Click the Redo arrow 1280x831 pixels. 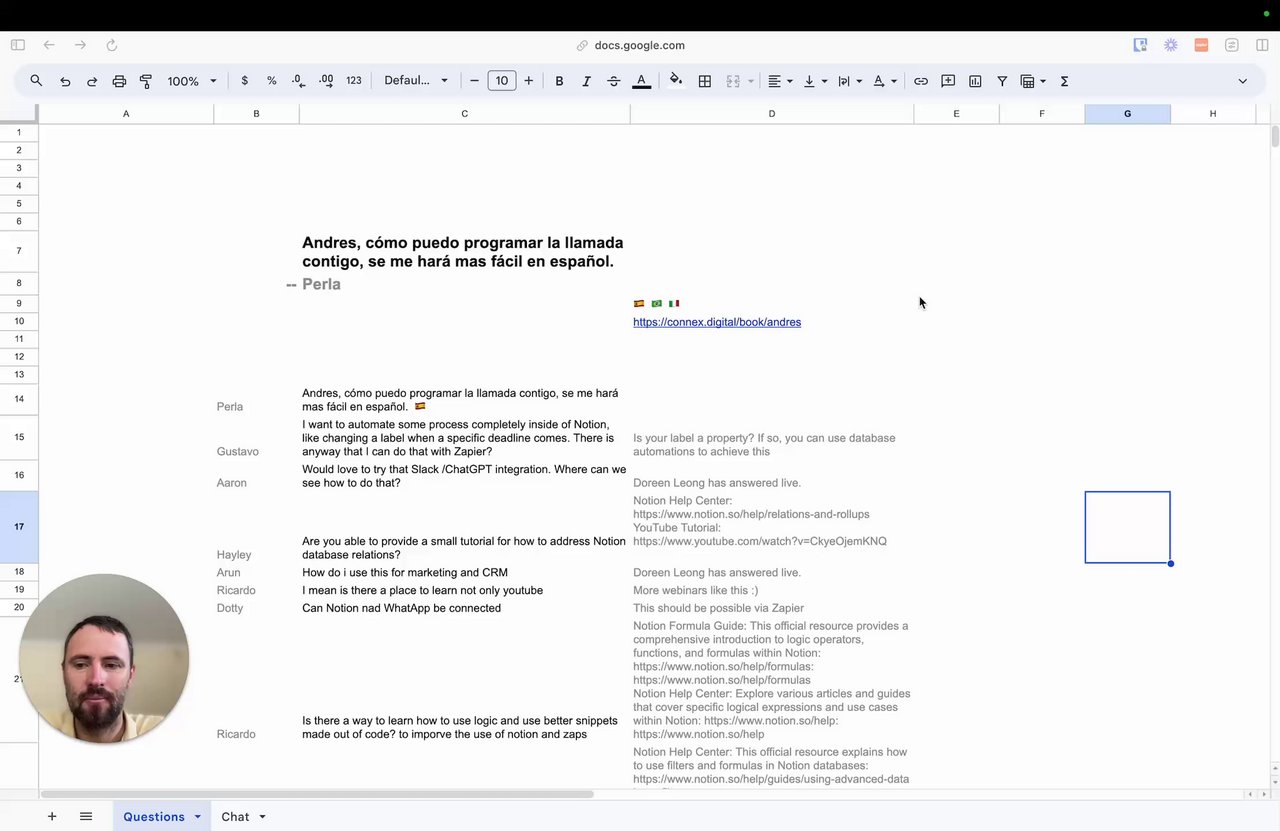coord(92,81)
